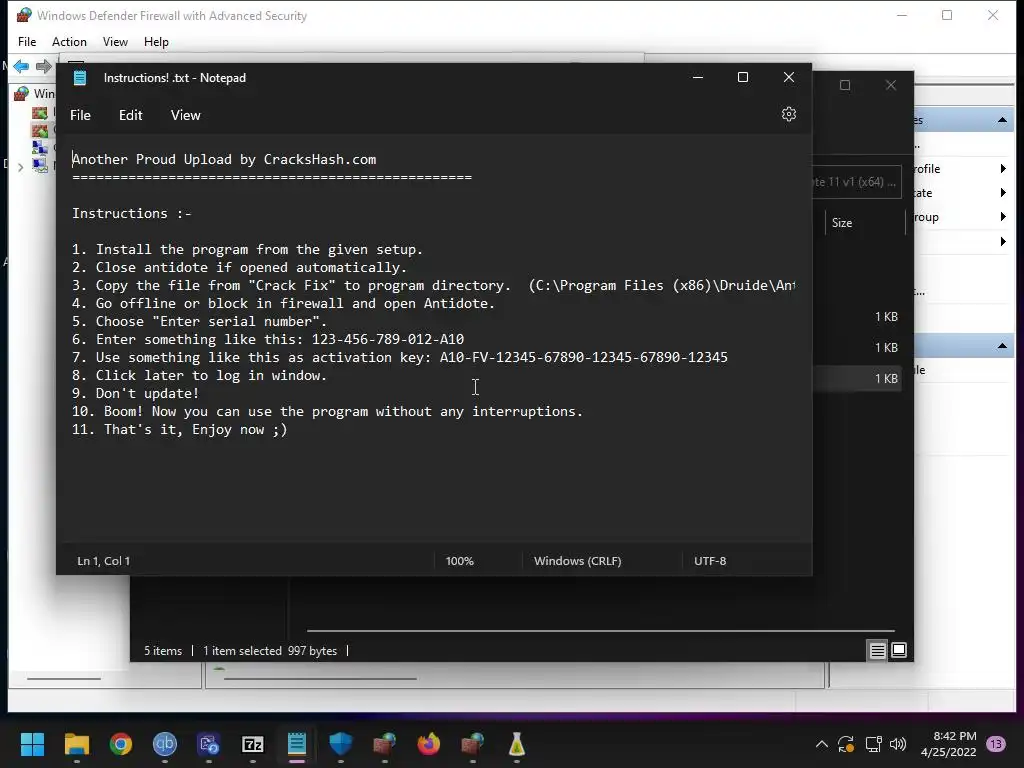Open the View submenu arrow in Actions pane
This screenshot has height=768, width=1024.
(1003, 242)
